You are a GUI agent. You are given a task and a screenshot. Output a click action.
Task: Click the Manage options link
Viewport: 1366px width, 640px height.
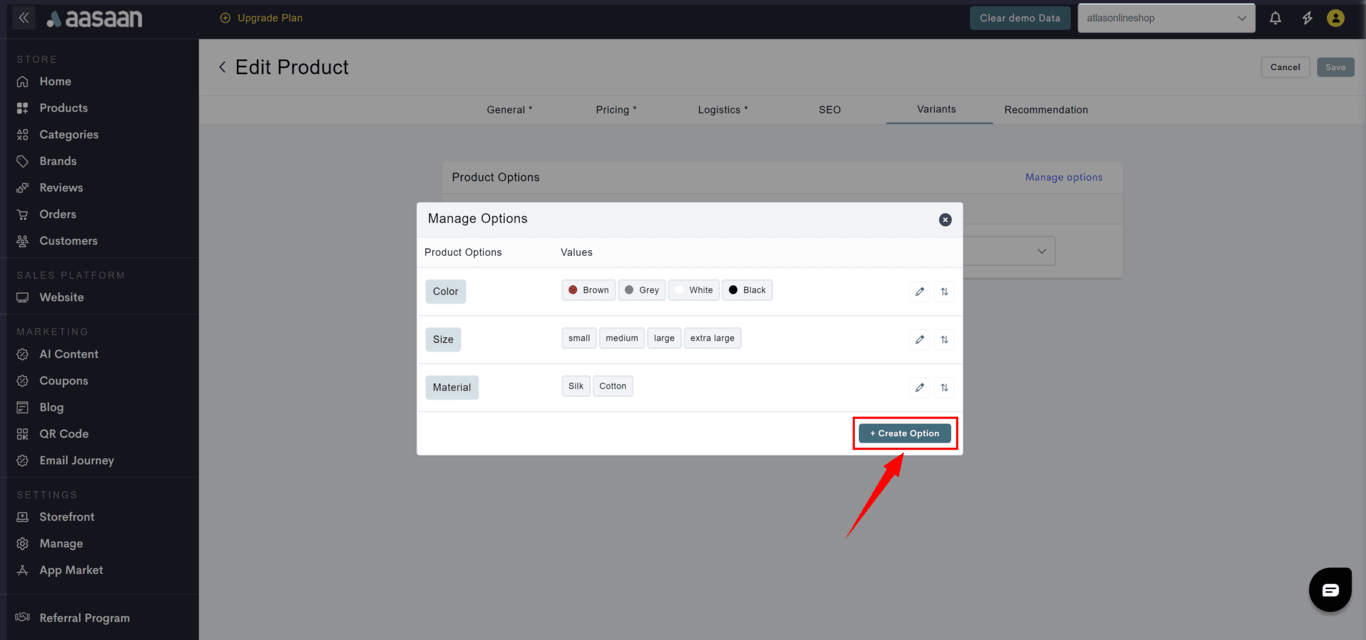1063,177
